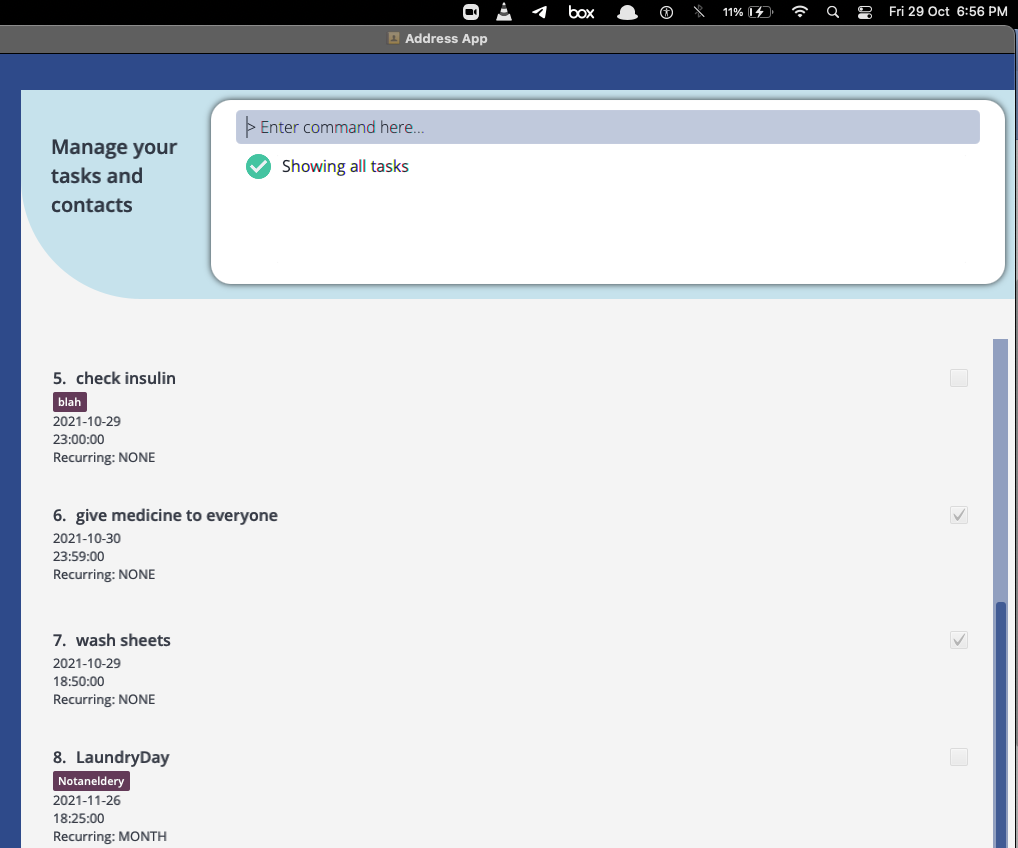The height and width of the screenshot is (848, 1018).
Task: Click time '23:59:00' of give medicine task
Action: 79,556
